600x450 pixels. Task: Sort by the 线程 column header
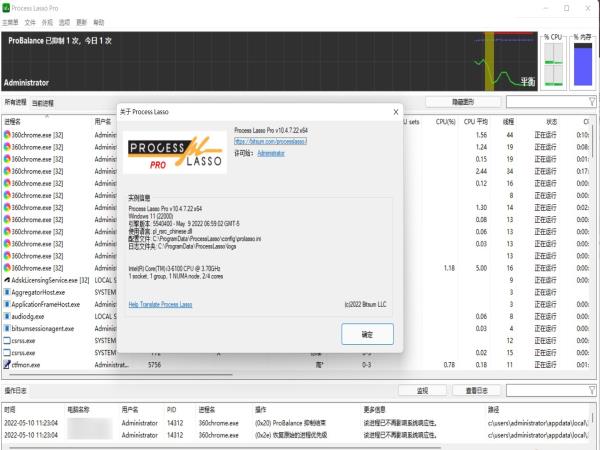point(508,122)
